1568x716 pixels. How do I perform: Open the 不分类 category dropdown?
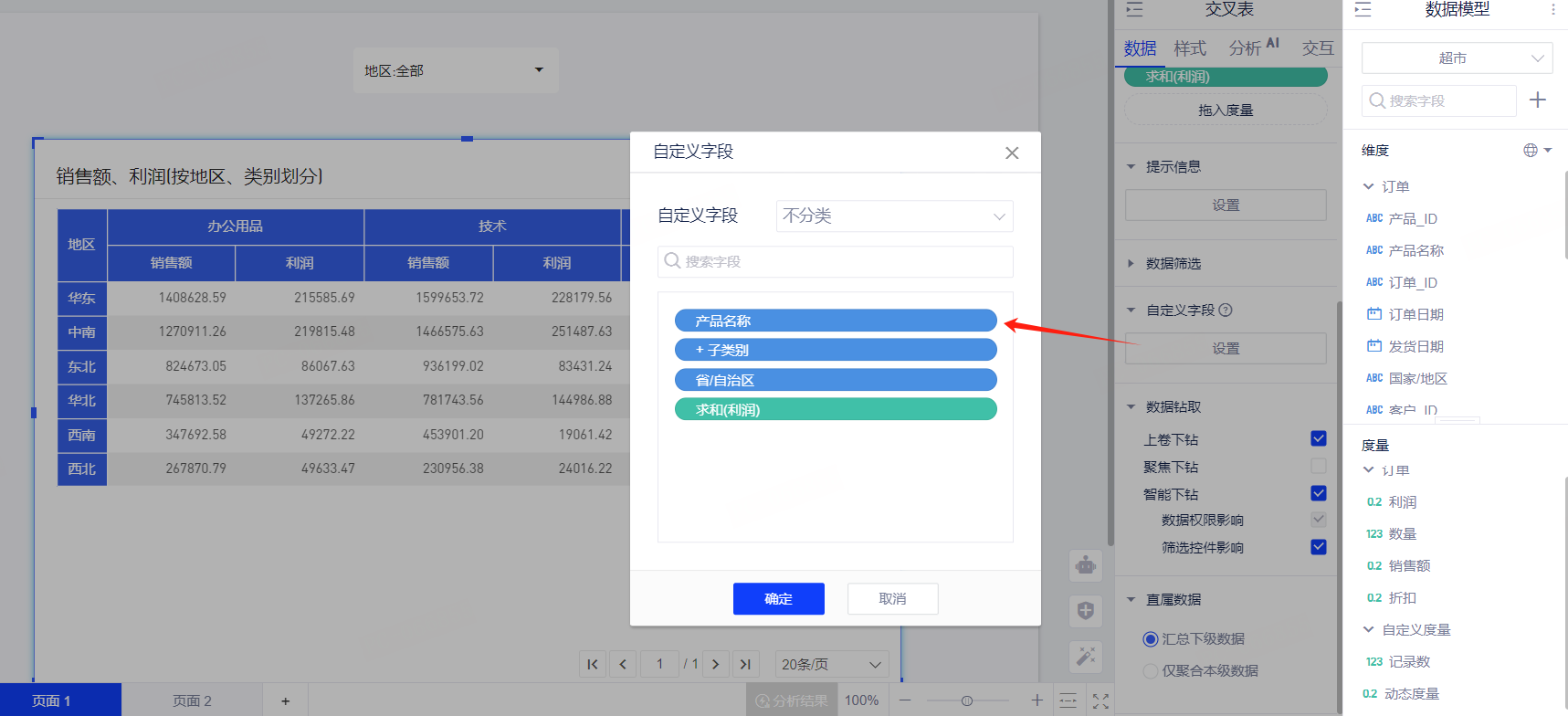[894, 216]
